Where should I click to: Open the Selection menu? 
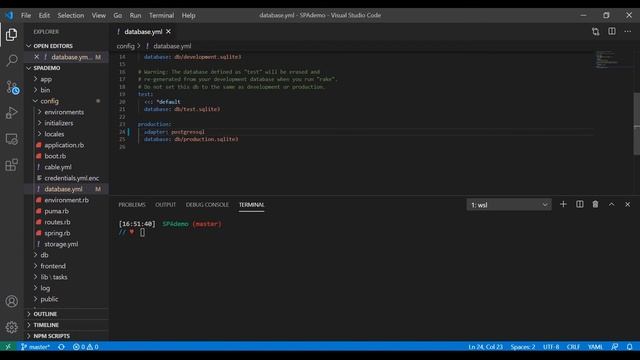point(71,15)
